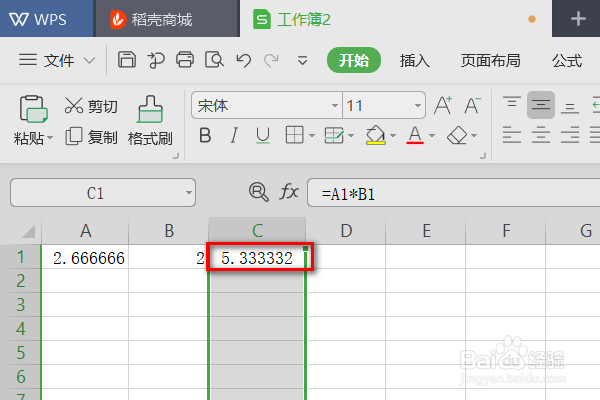Image resolution: width=600 pixels, height=400 pixels.
Task: Redo the last action
Action: pyautogui.click(x=271, y=60)
